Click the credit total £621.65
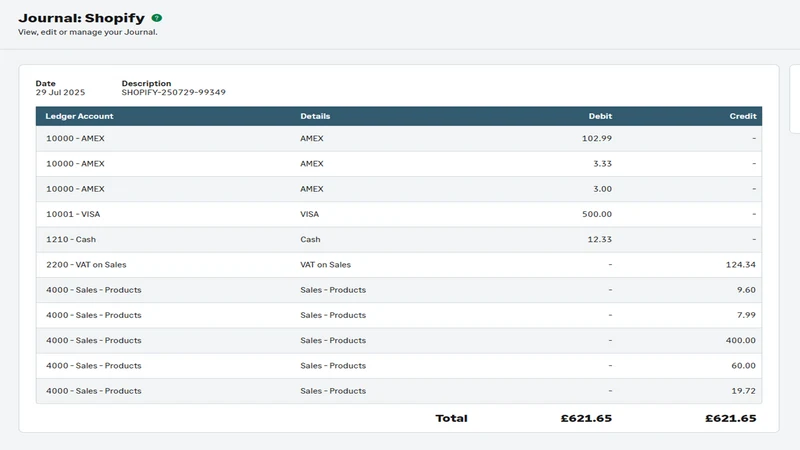Screen dimensions: 800x450 731,418
